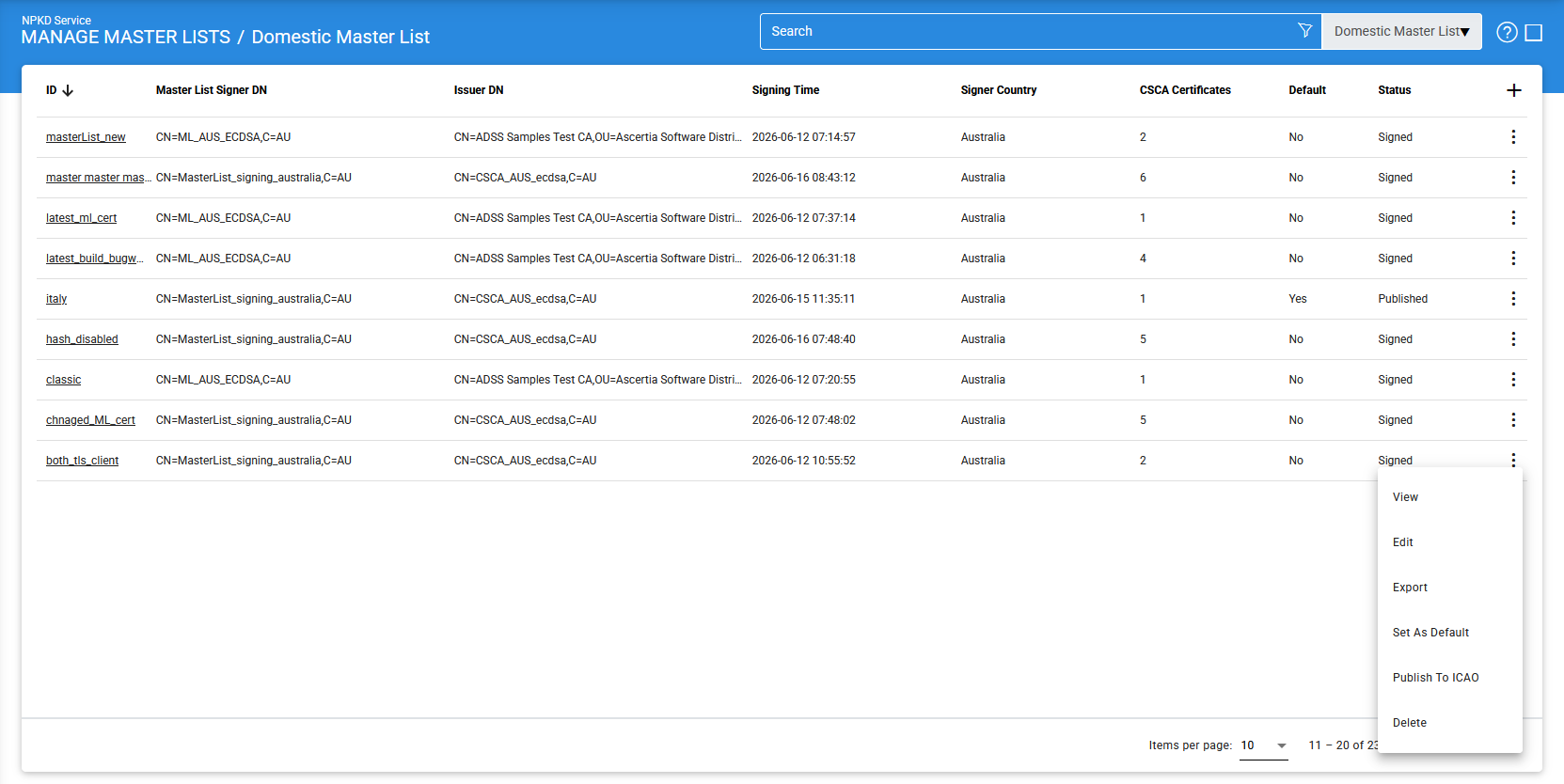Click the page range '11 – 20' text
Screen dimensions: 1564x784
point(1336,745)
